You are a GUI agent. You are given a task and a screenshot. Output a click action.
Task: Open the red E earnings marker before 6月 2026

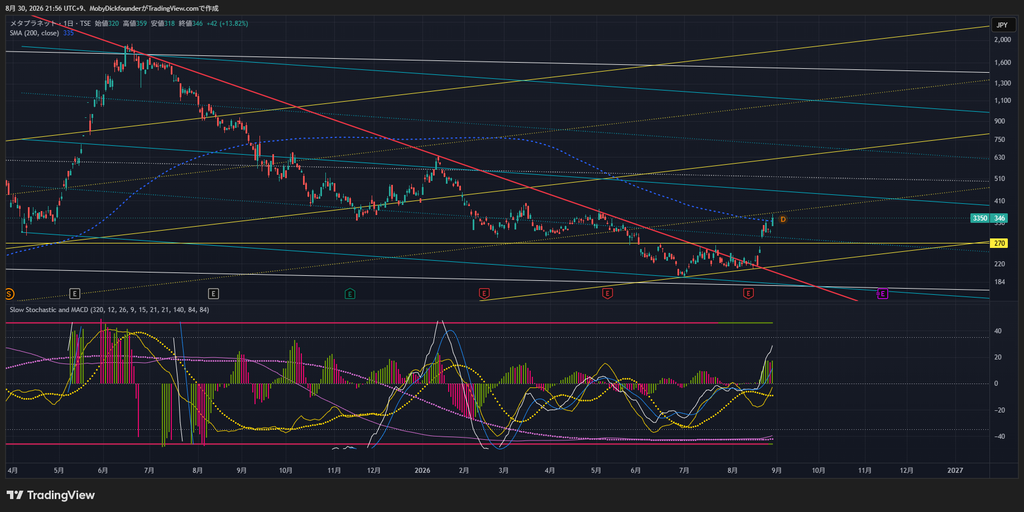pyautogui.click(x=607, y=293)
